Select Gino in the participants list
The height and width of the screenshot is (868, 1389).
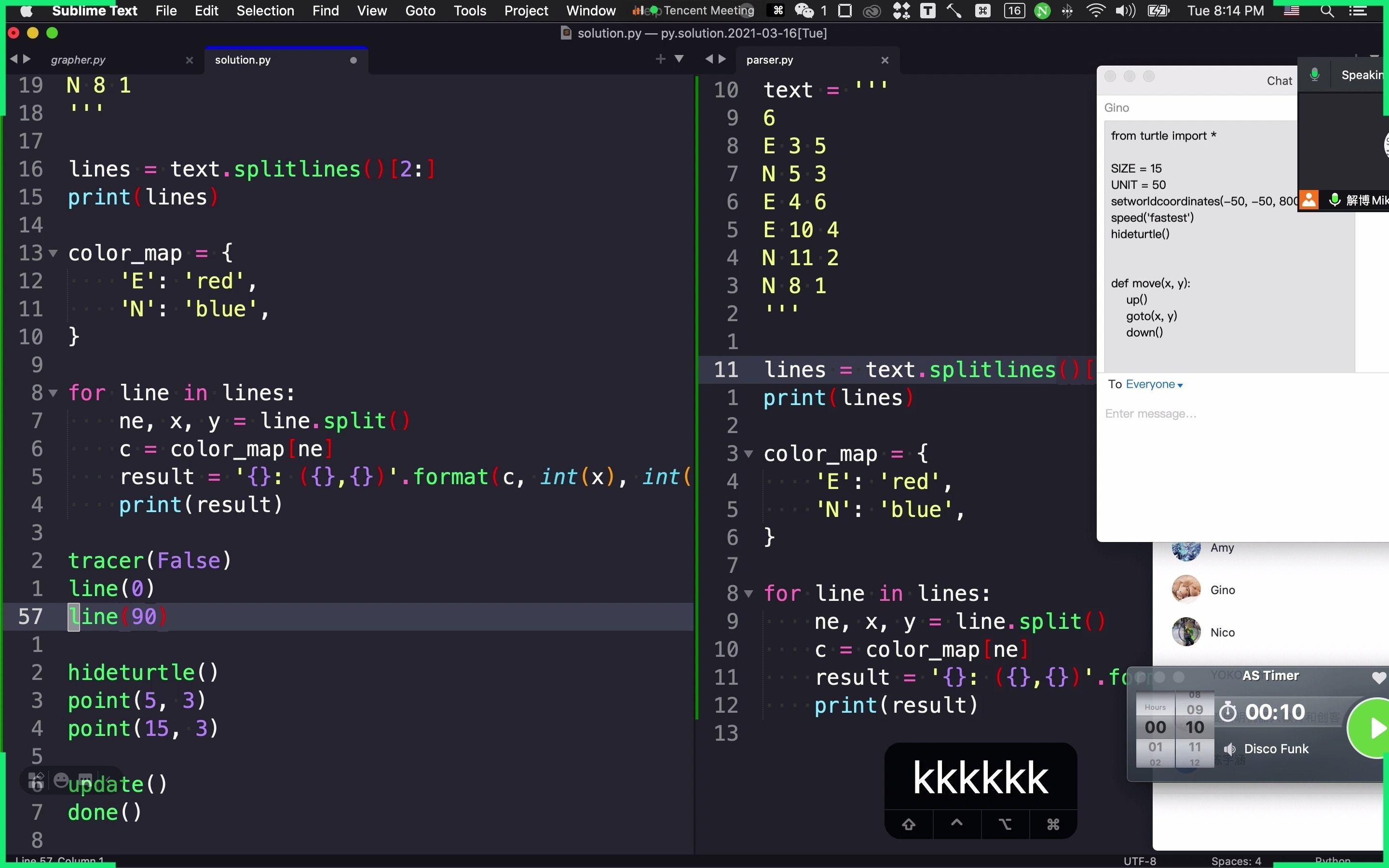1222,590
